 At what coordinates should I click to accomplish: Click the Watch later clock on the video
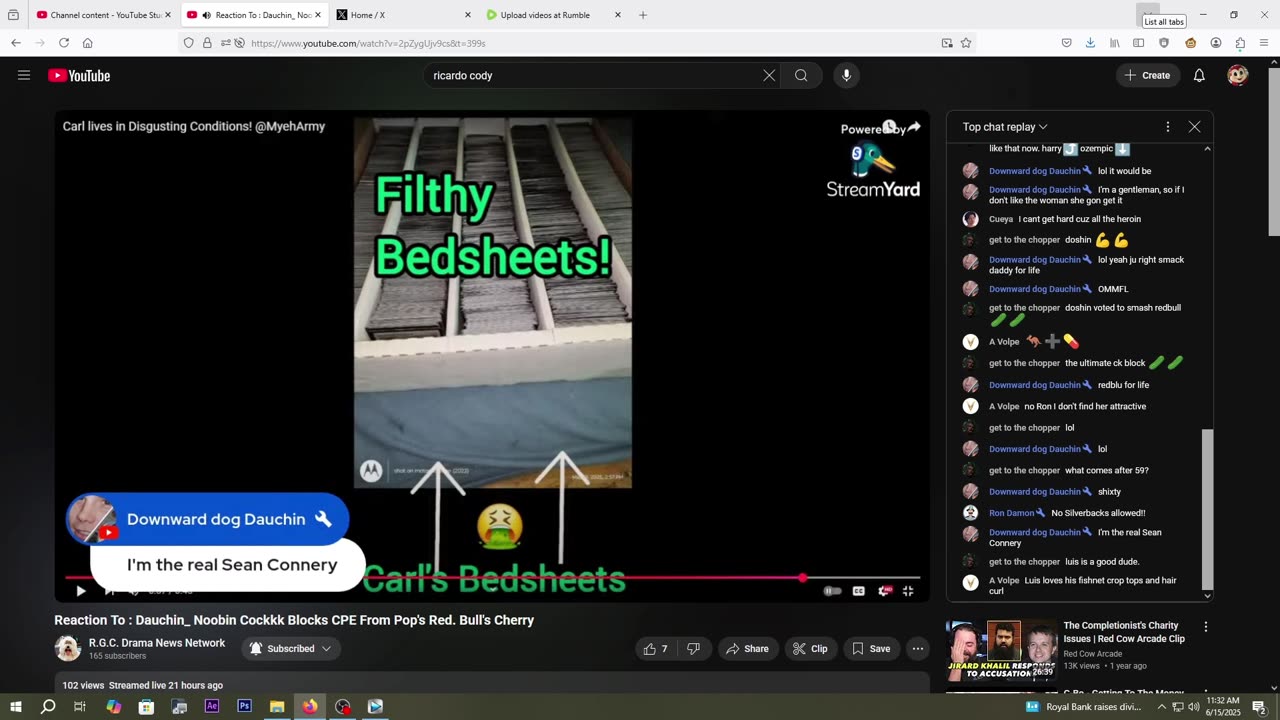(888, 127)
